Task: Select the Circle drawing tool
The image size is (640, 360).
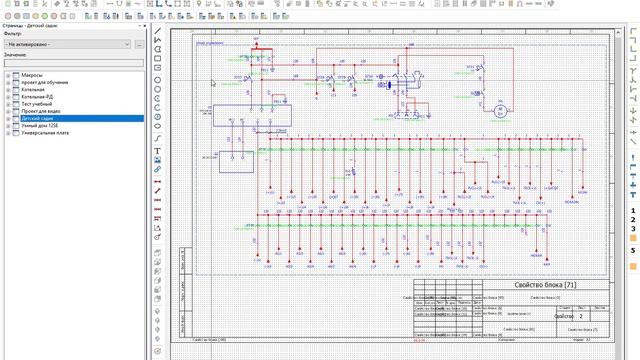Action: coord(158,80)
